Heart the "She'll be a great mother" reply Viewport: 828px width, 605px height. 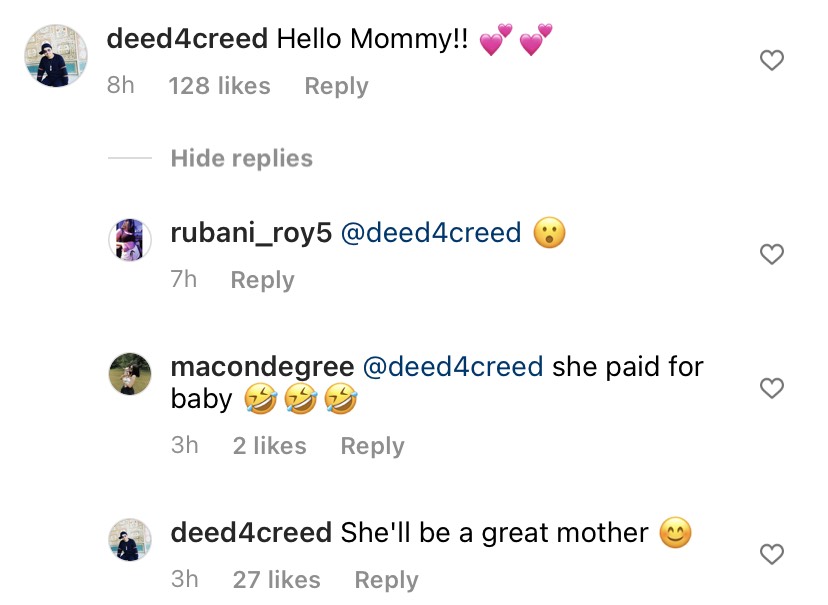coord(772,553)
